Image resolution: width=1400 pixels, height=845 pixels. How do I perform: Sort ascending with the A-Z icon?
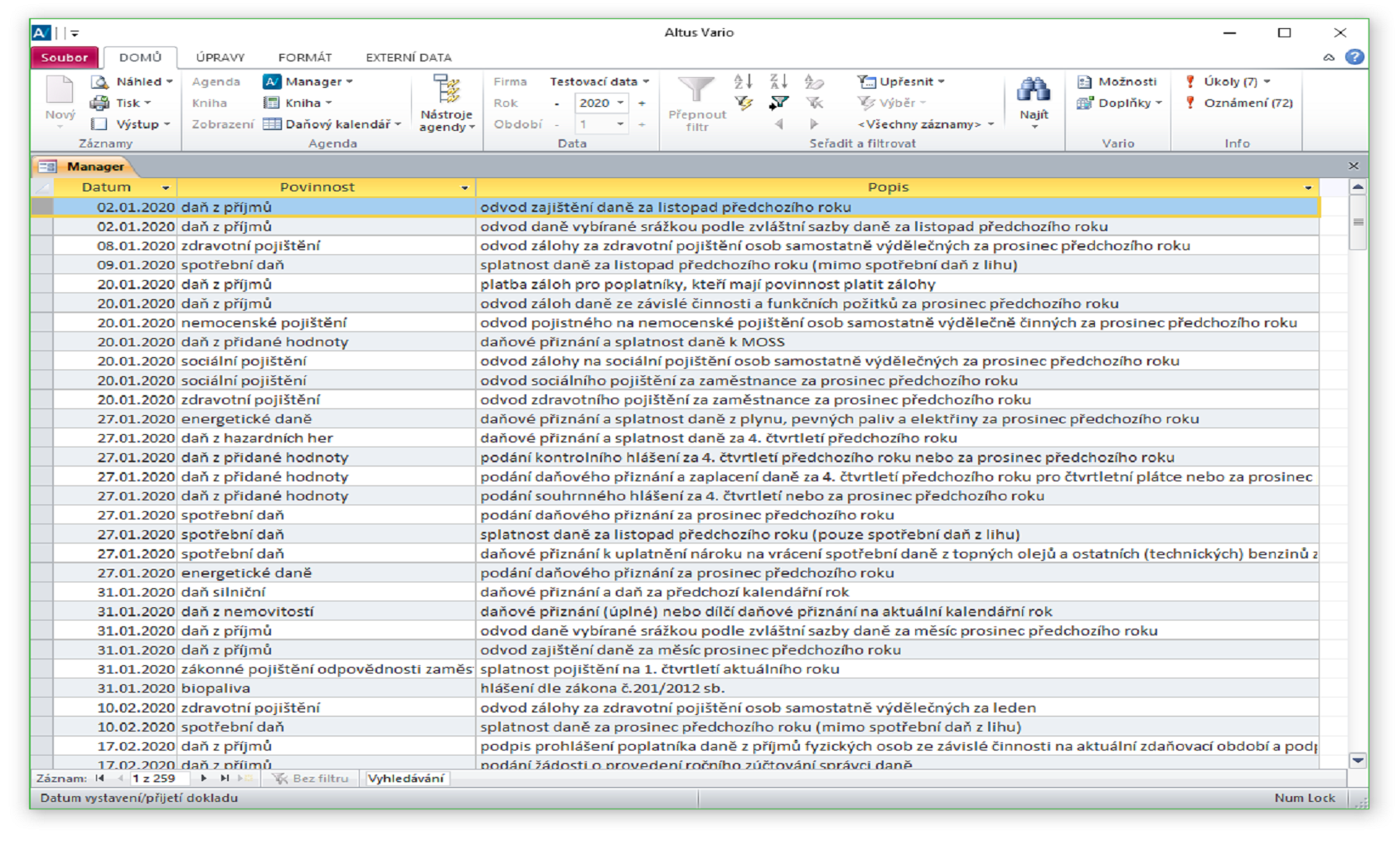coord(744,81)
